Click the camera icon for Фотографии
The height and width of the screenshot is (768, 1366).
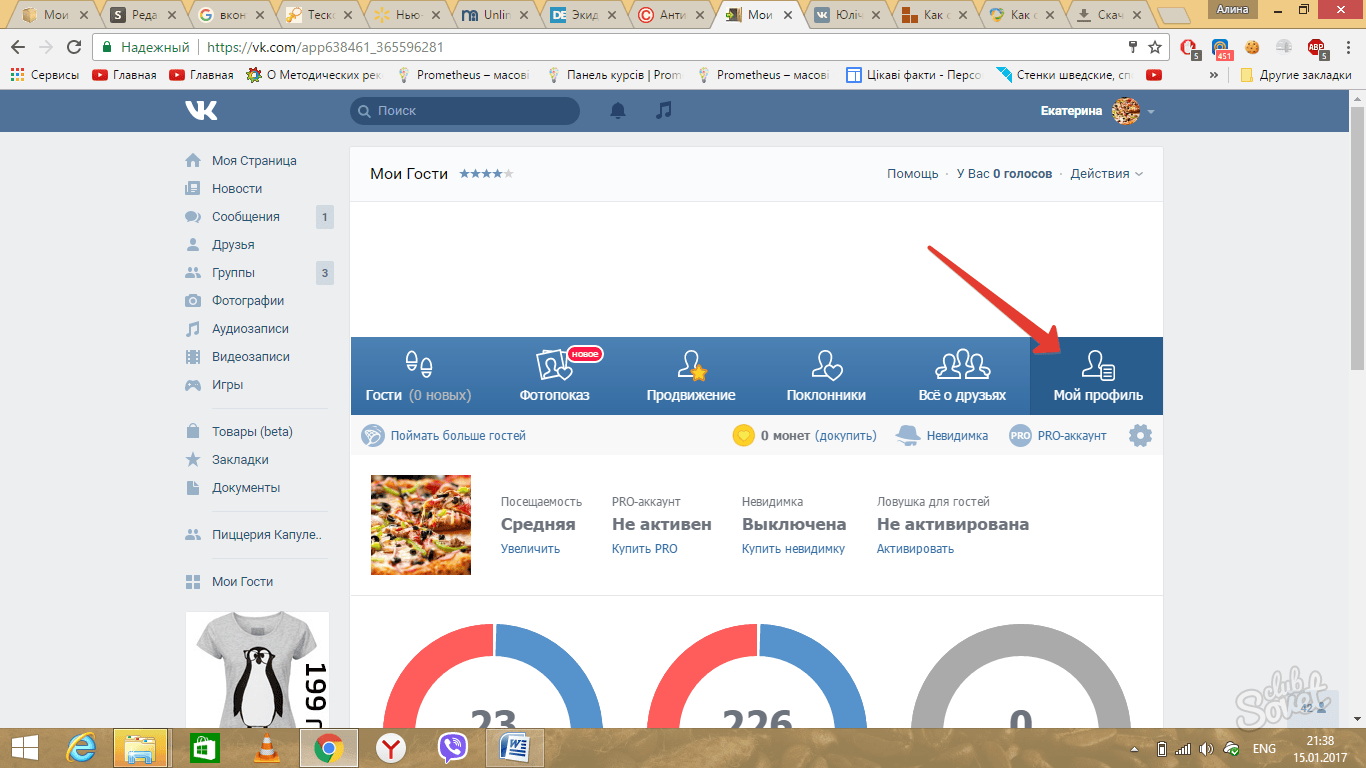[193, 300]
